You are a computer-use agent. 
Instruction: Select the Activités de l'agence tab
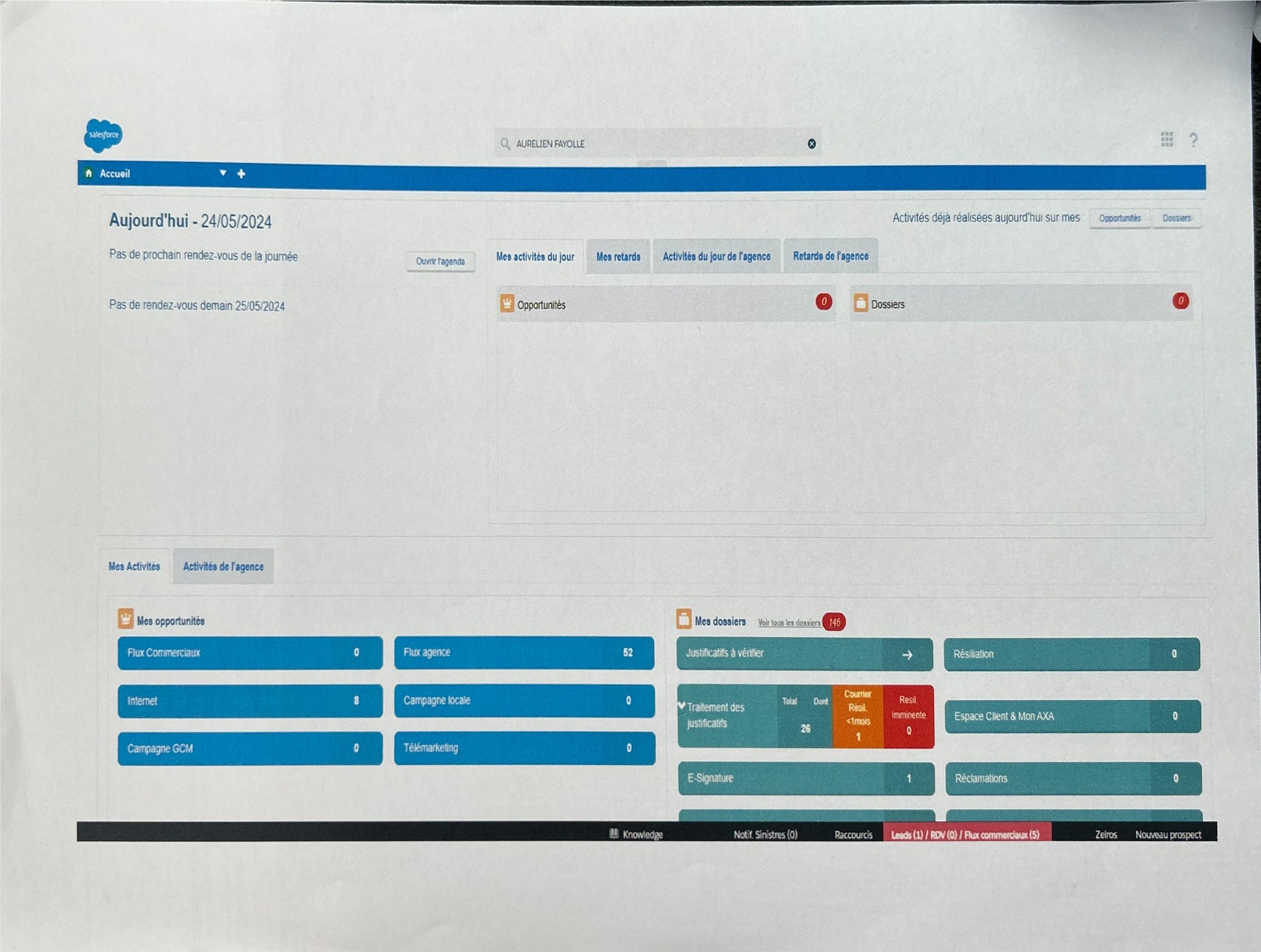[x=223, y=567]
